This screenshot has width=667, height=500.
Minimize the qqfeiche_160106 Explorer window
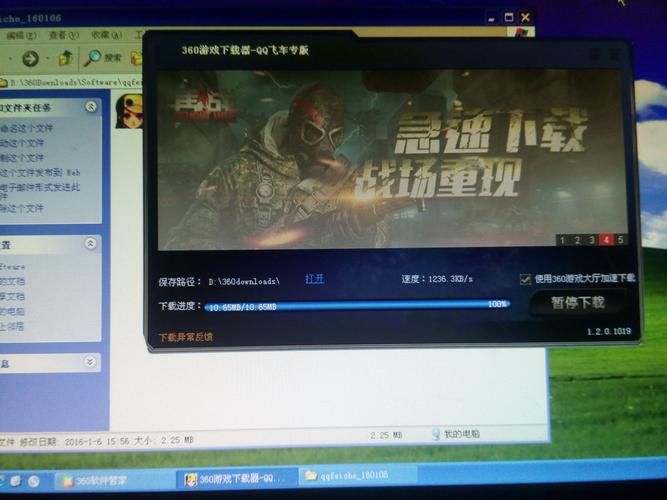491,18
